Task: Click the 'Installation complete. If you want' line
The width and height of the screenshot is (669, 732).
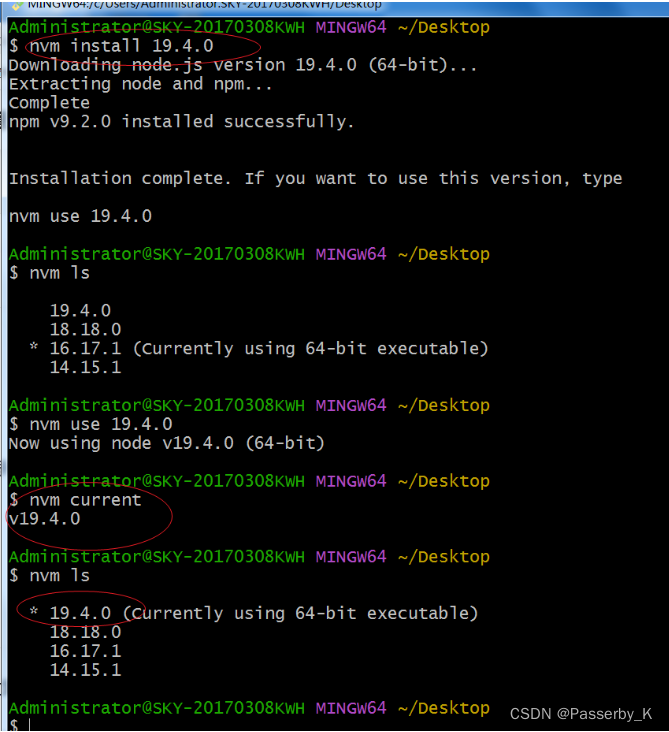Action: (316, 178)
